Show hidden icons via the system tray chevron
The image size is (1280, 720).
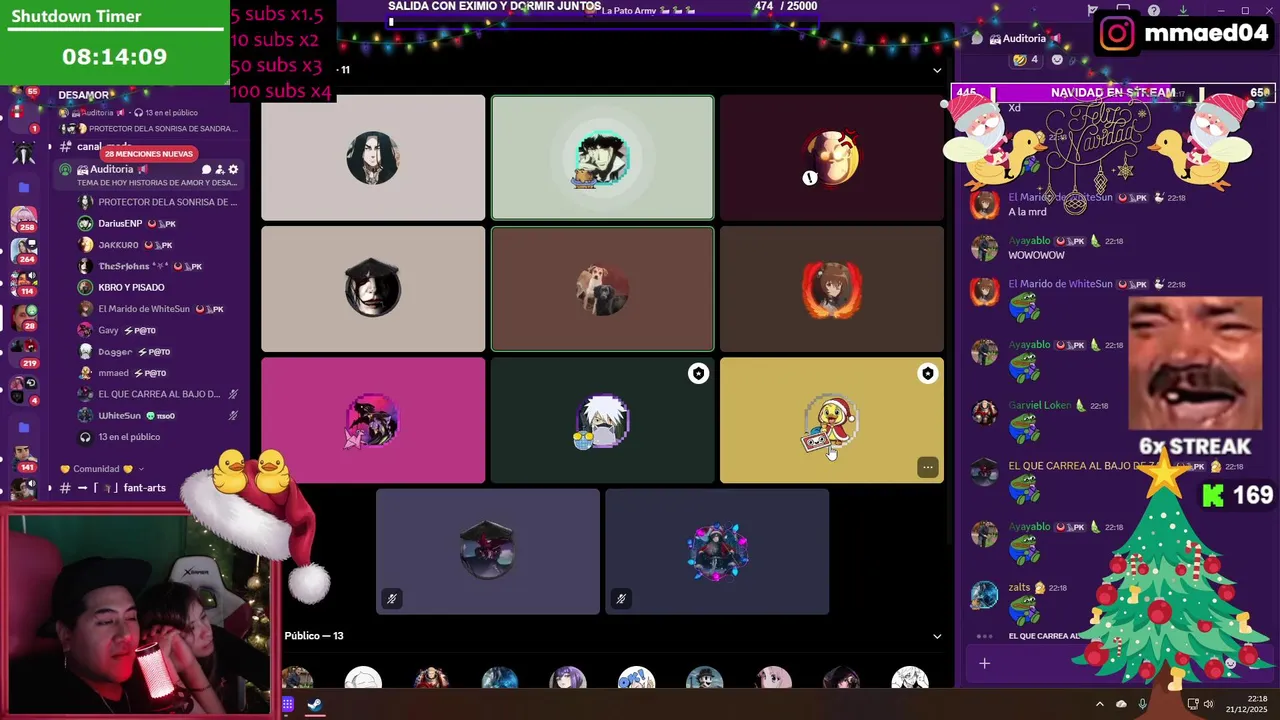pyautogui.click(x=1099, y=704)
